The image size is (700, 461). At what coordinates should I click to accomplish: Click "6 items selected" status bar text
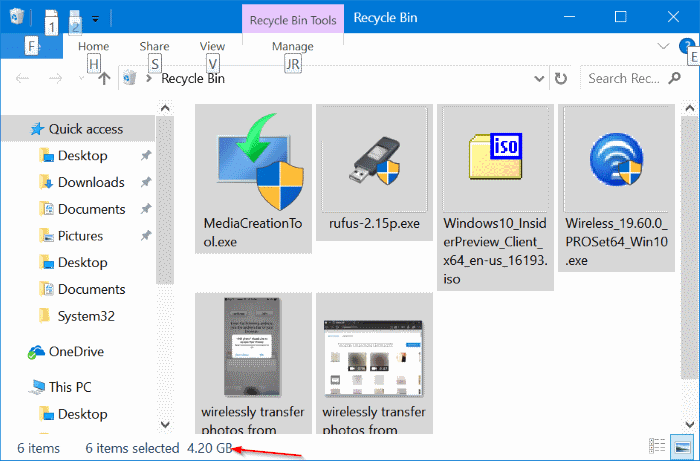(132, 448)
